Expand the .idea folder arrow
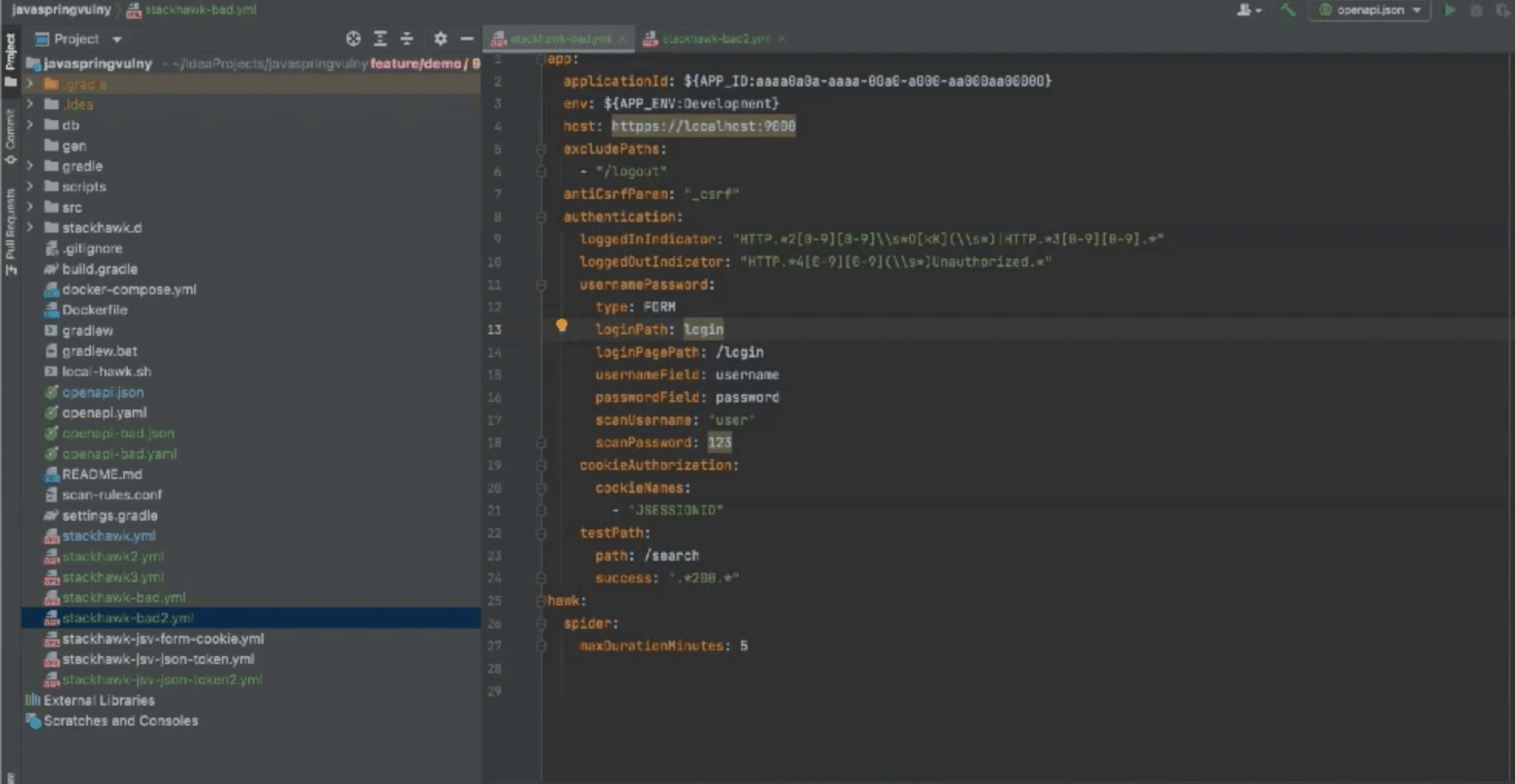Viewport: 1515px width, 784px height. [30, 104]
